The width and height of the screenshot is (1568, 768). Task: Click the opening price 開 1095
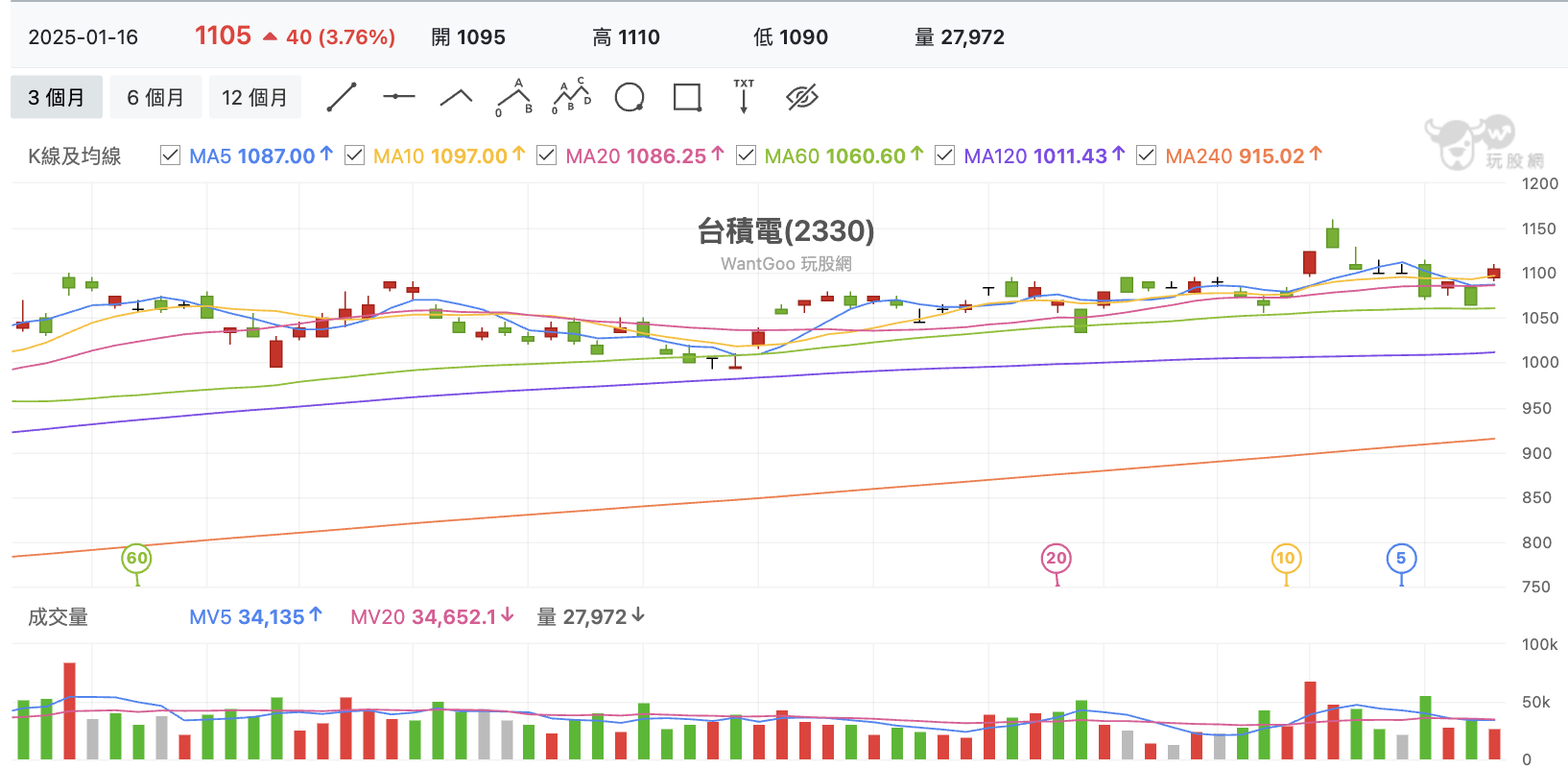pos(468,37)
